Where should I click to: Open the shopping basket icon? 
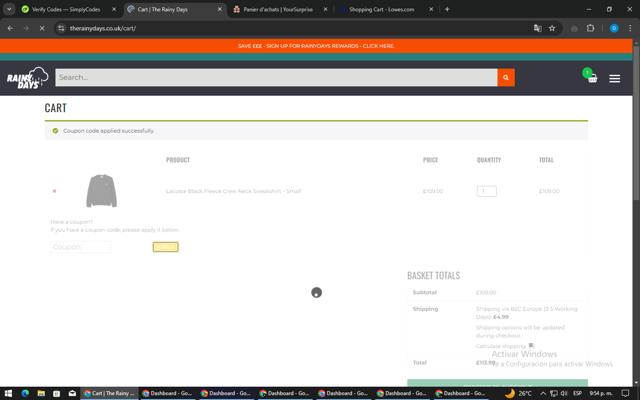click(591, 76)
